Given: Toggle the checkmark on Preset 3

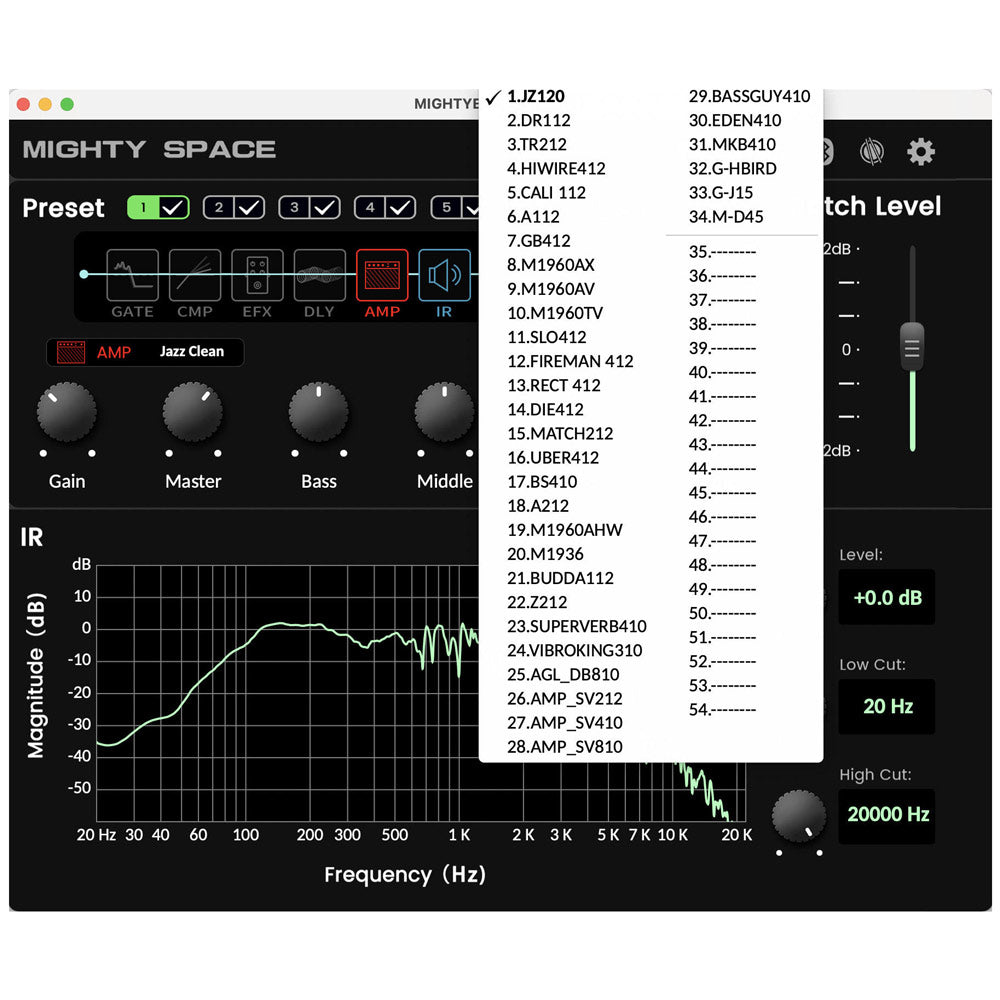Looking at the screenshot, I should coord(325,208).
